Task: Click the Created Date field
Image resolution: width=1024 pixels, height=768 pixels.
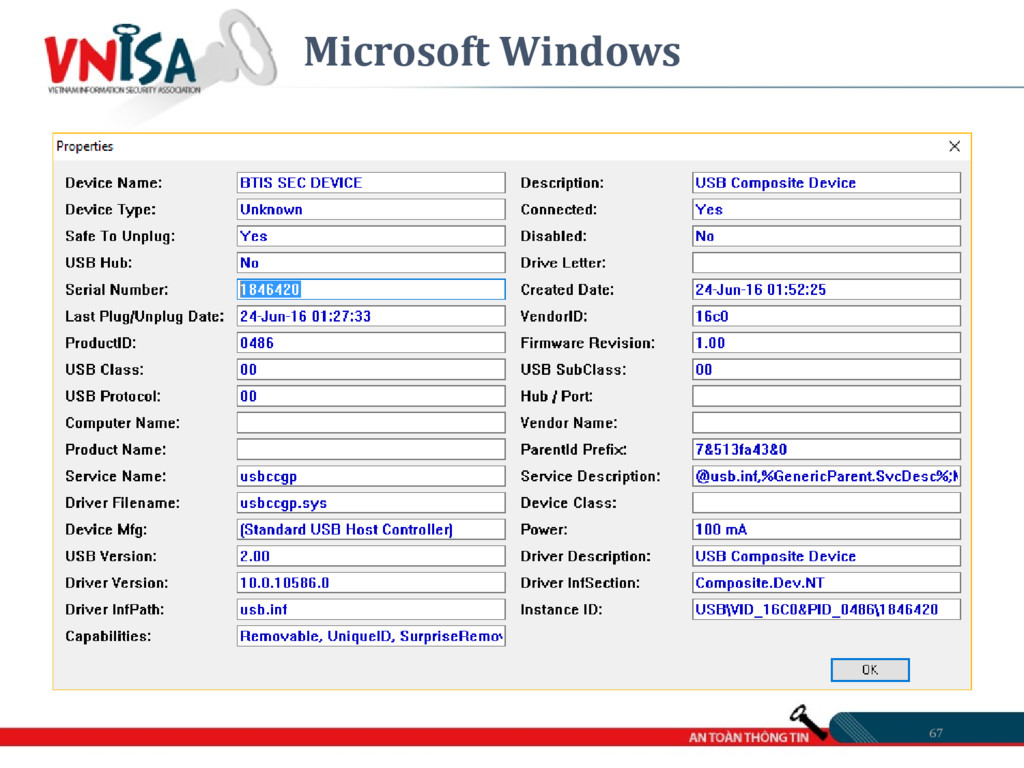Action: pyautogui.click(x=826, y=289)
